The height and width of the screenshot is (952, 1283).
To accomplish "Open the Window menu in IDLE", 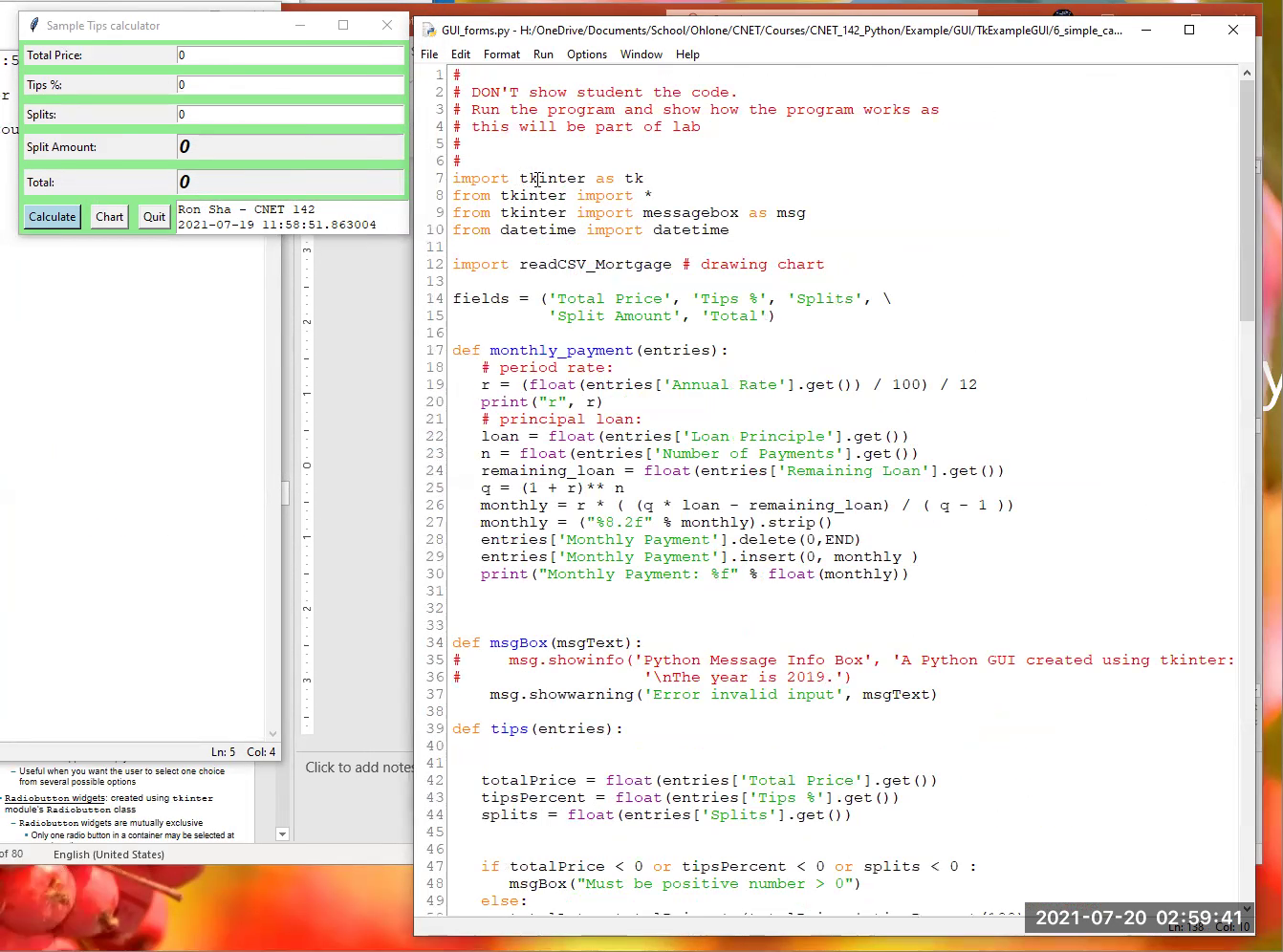I will [x=641, y=54].
